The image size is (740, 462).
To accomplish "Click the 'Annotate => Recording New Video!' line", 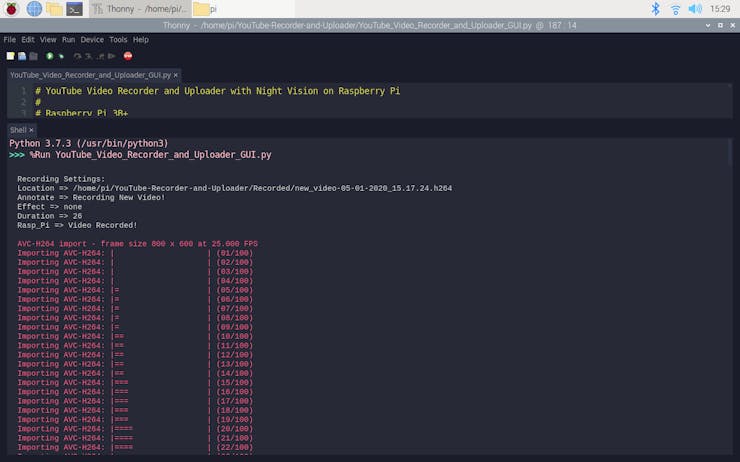I will click(91, 198).
